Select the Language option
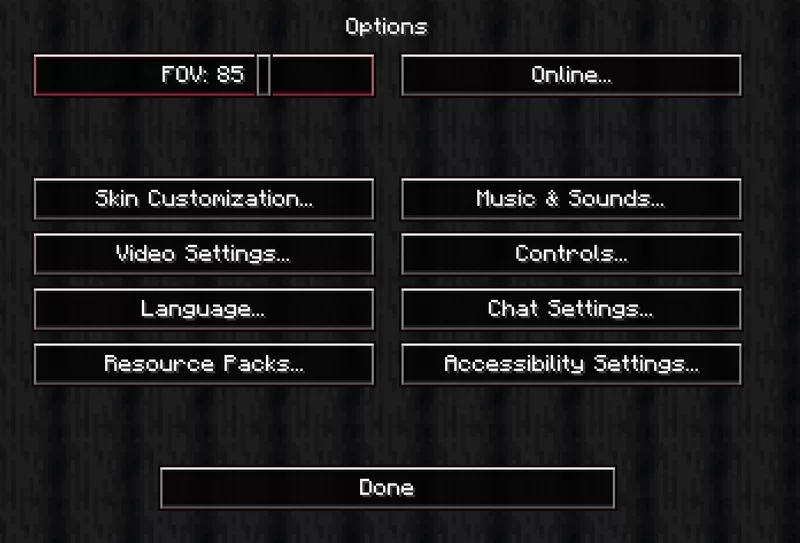This screenshot has width=800, height=543. point(204,309)
